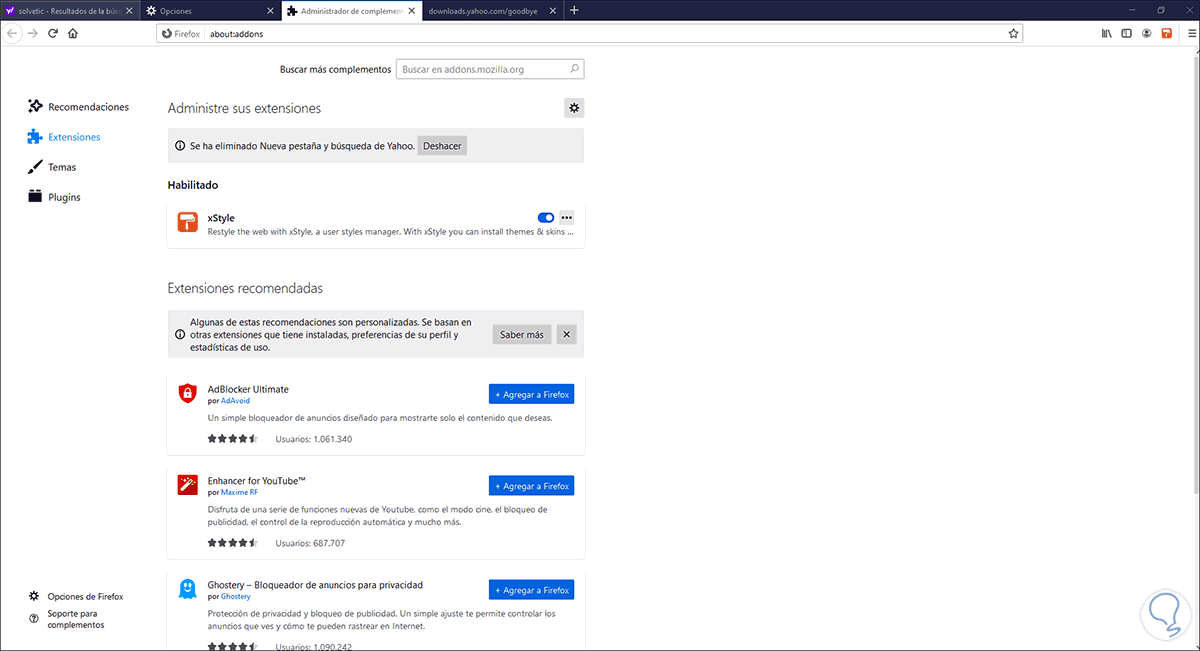Disable the xStyle extension toggle

[x=546, y=218]
